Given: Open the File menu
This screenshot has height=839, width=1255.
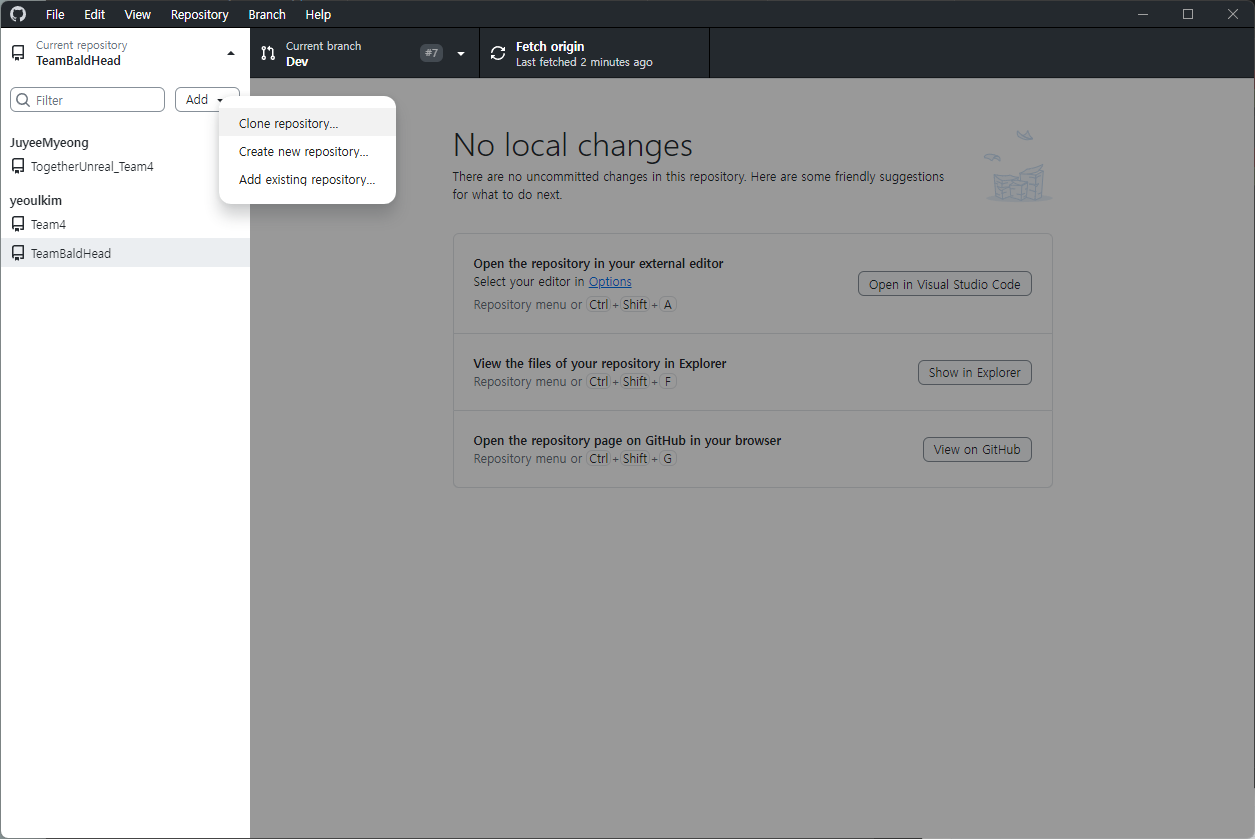Looking at the screenshot, I should pos(55,14).
